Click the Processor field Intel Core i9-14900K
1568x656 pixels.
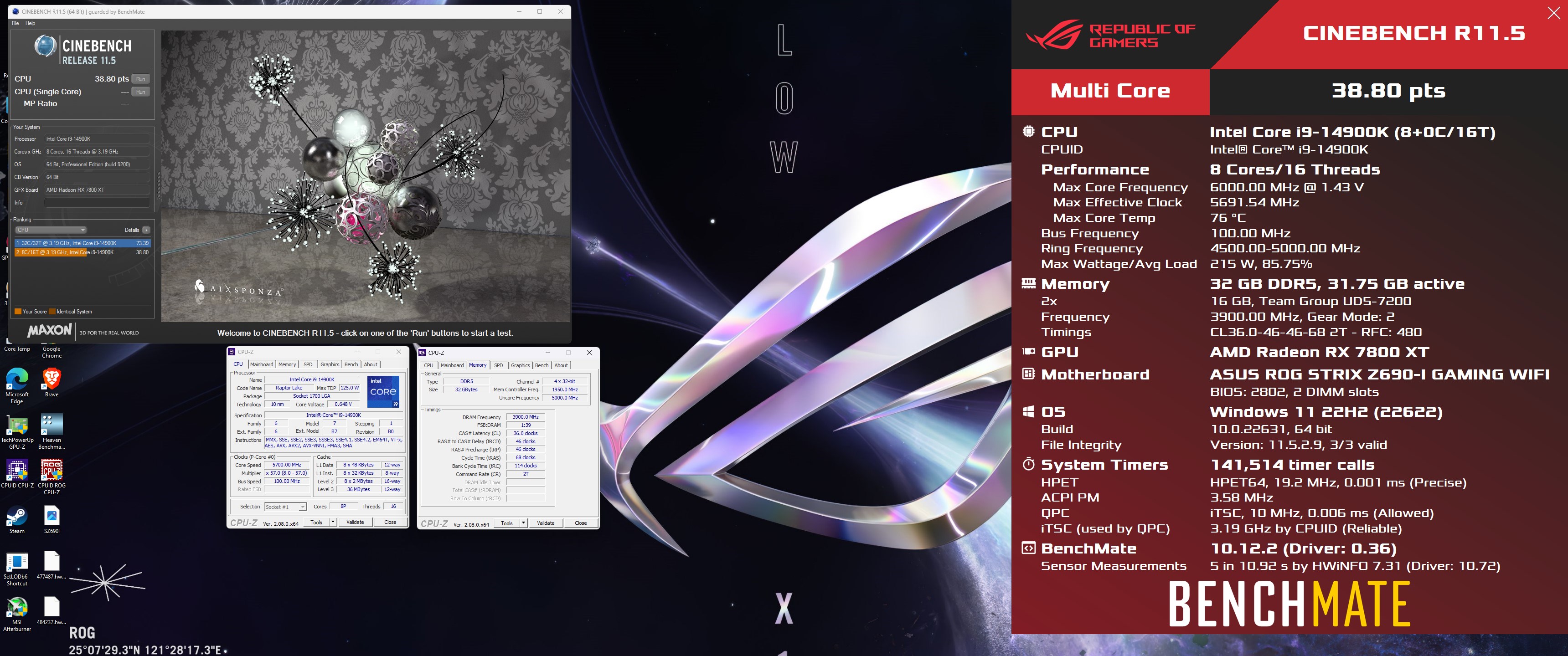98,139
